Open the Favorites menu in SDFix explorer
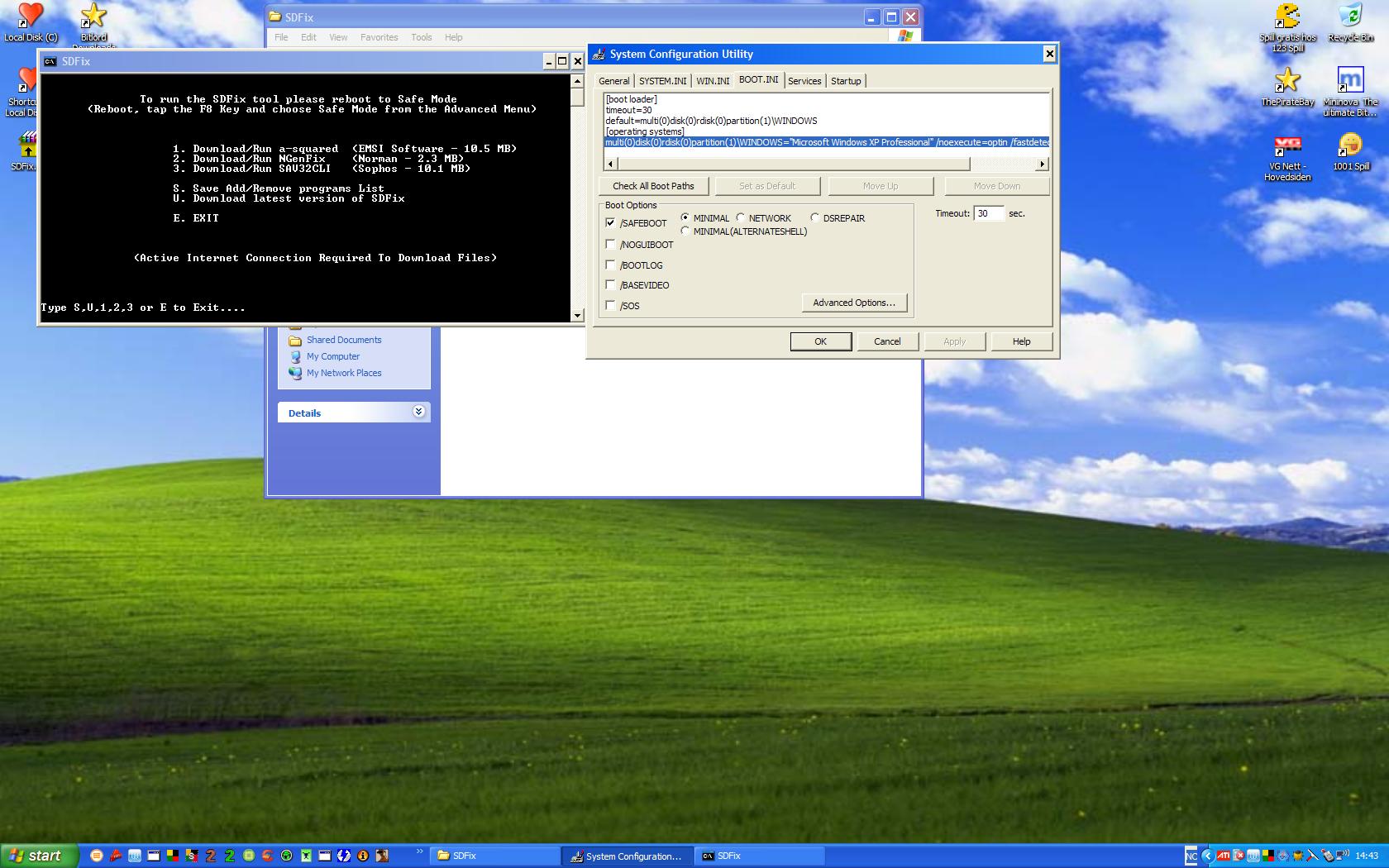The image size is (1389, 868). [x=379, y=37]
